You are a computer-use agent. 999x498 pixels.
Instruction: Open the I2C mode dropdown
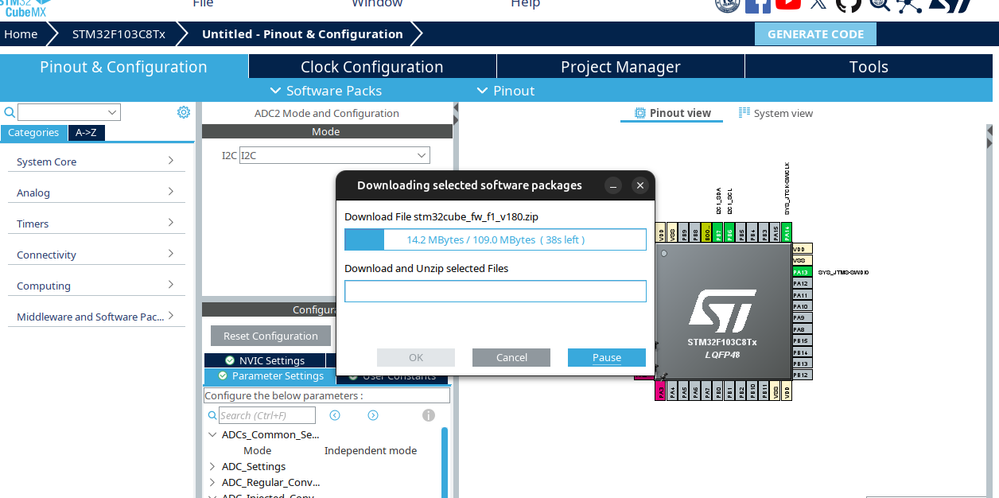(x=334, y=155)
